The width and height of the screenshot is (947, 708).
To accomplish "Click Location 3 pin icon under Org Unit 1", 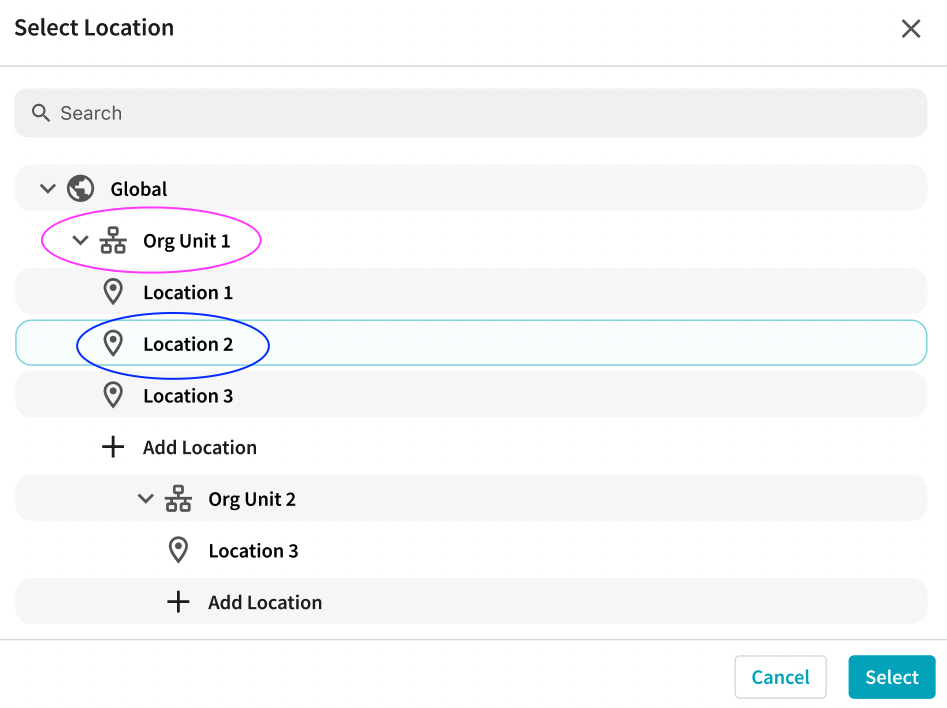I will 113,396.
